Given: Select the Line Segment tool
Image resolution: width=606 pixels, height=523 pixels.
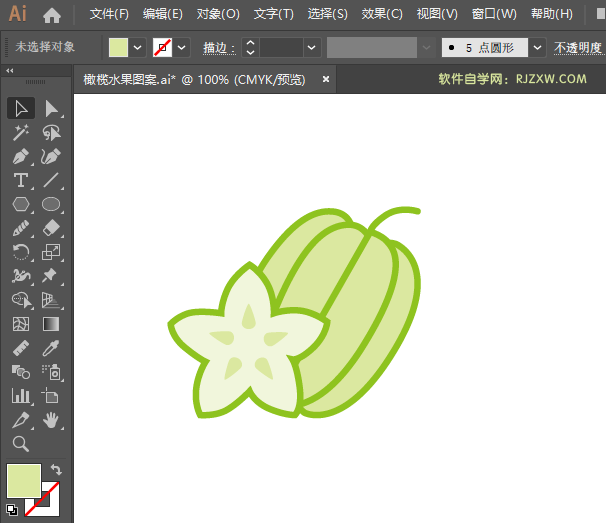Looking at the screenshot, I should point(51,180).
